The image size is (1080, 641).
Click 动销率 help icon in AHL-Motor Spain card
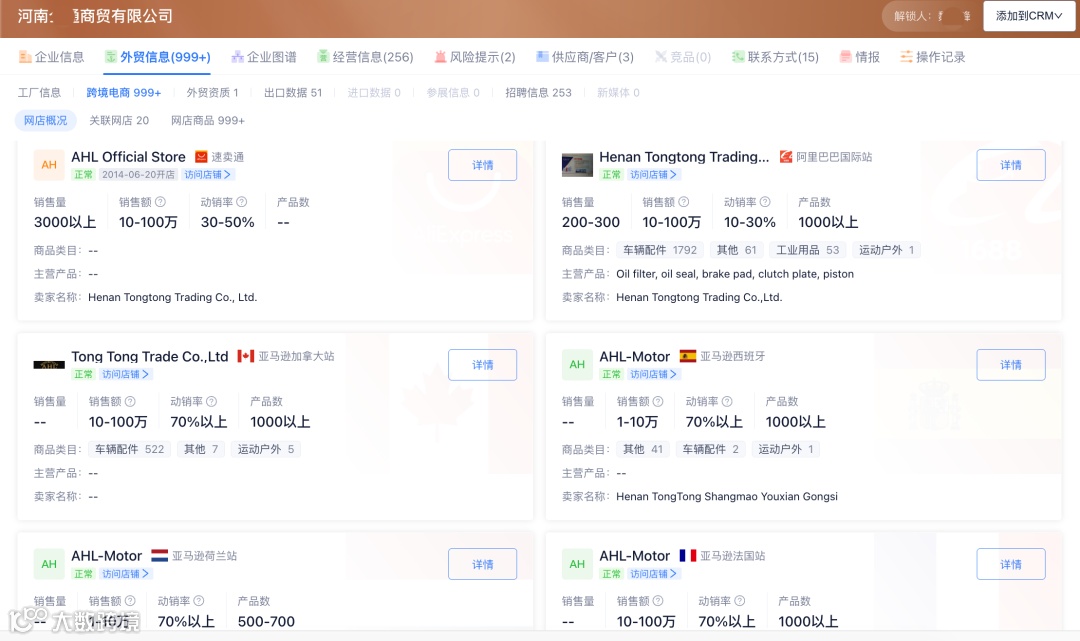(x=727, y=401)
